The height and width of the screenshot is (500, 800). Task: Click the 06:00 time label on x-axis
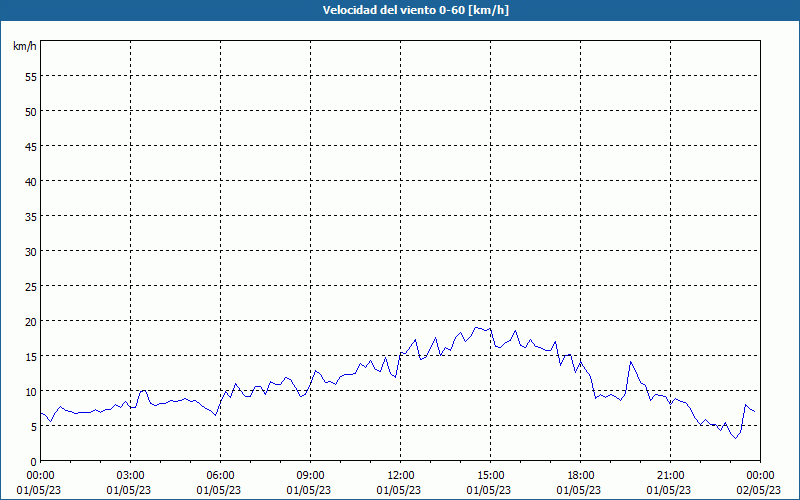coord(220,476)
